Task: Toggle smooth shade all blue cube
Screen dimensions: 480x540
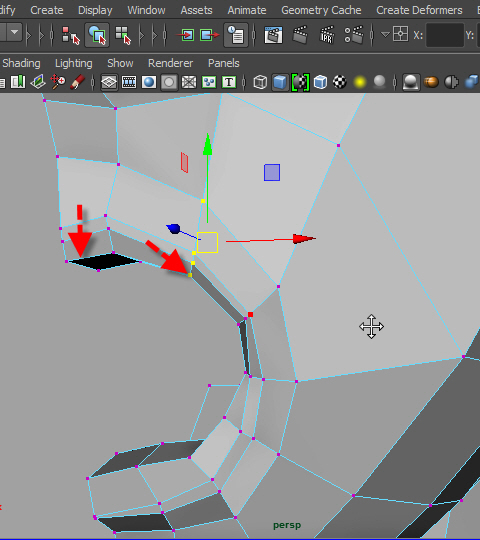Action: pos(280,82)
